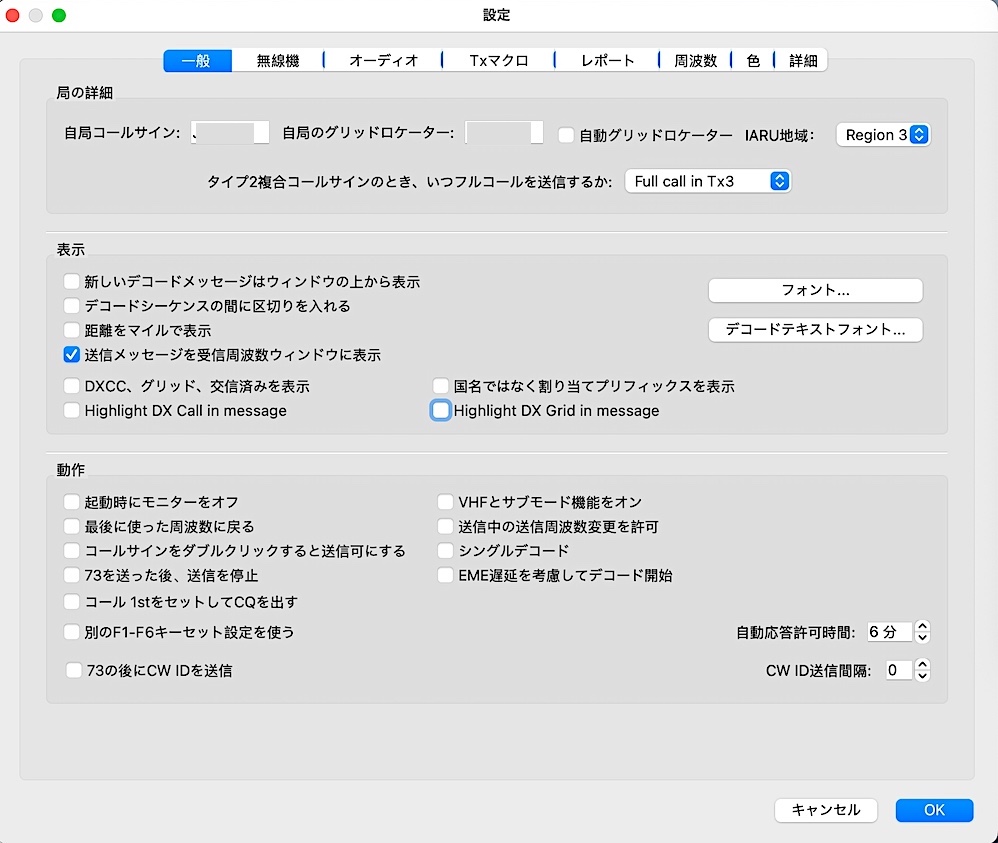The image size is (998, 843).
Task: Open the IARU地域 Region 3 dropdown
Action: click(x=883, y=134)
